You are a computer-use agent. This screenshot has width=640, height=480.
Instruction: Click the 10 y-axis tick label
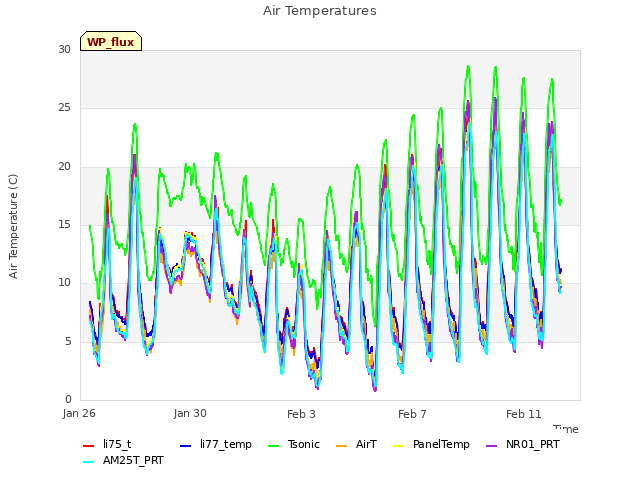pos(64,282)
